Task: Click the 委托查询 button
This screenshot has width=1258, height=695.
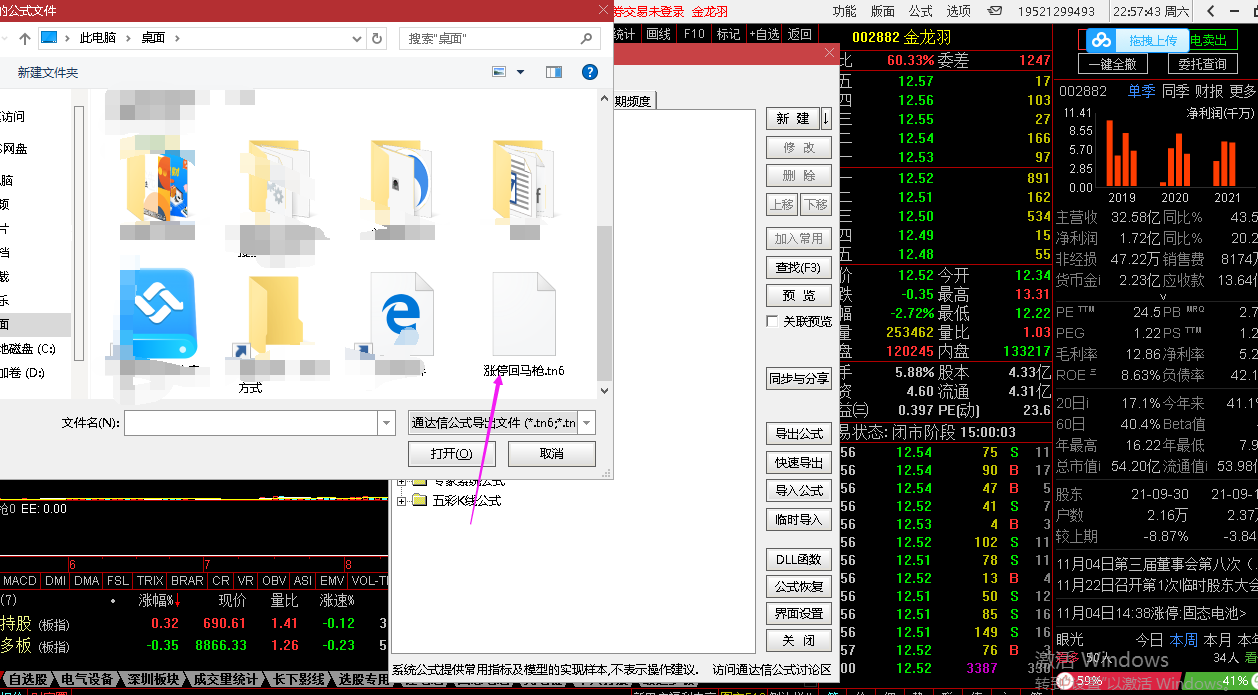Action: [x=1202, y=64]
